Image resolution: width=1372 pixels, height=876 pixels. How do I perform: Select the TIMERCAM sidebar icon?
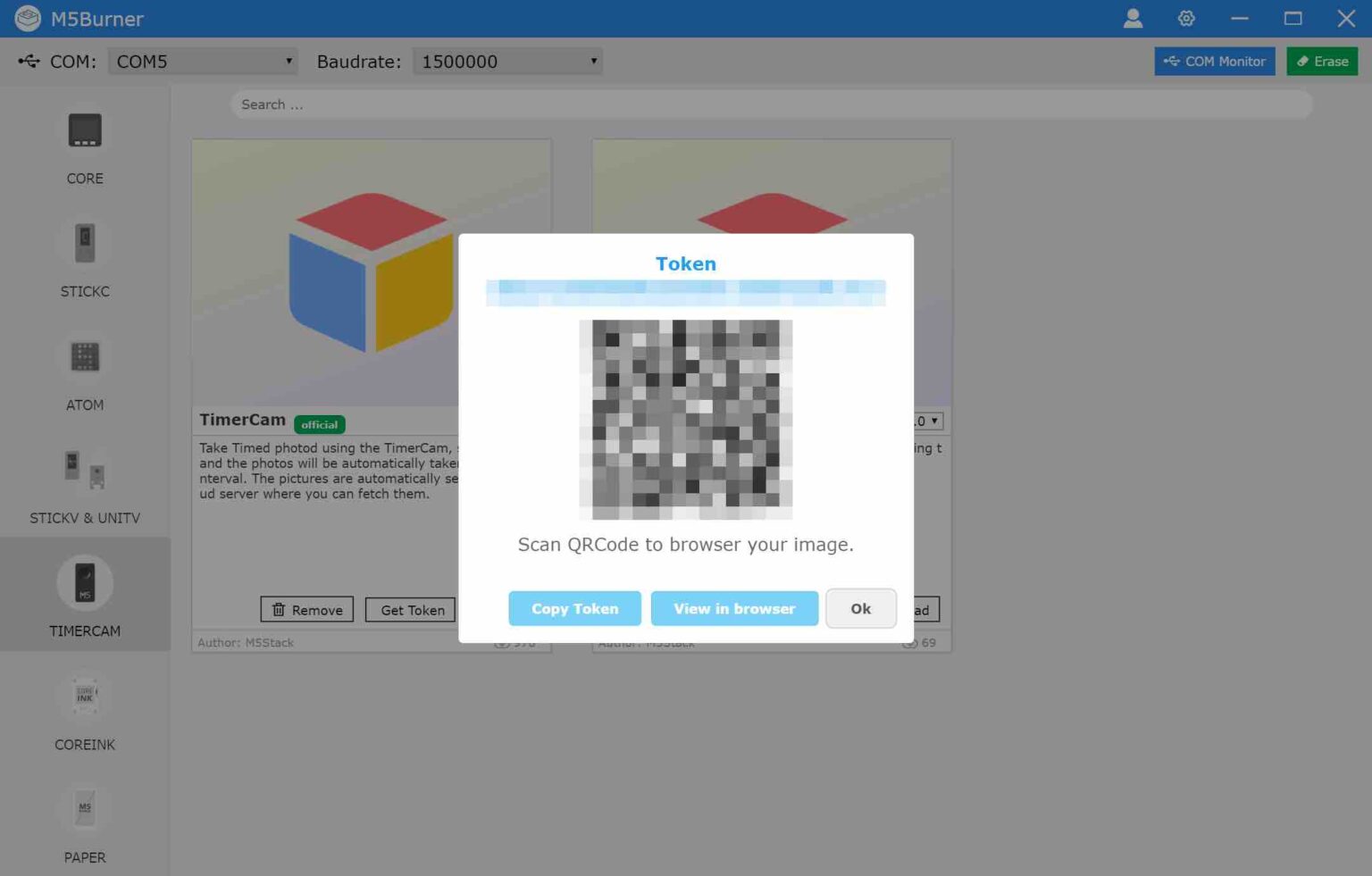pyautogui.click(x=85, y=582)
